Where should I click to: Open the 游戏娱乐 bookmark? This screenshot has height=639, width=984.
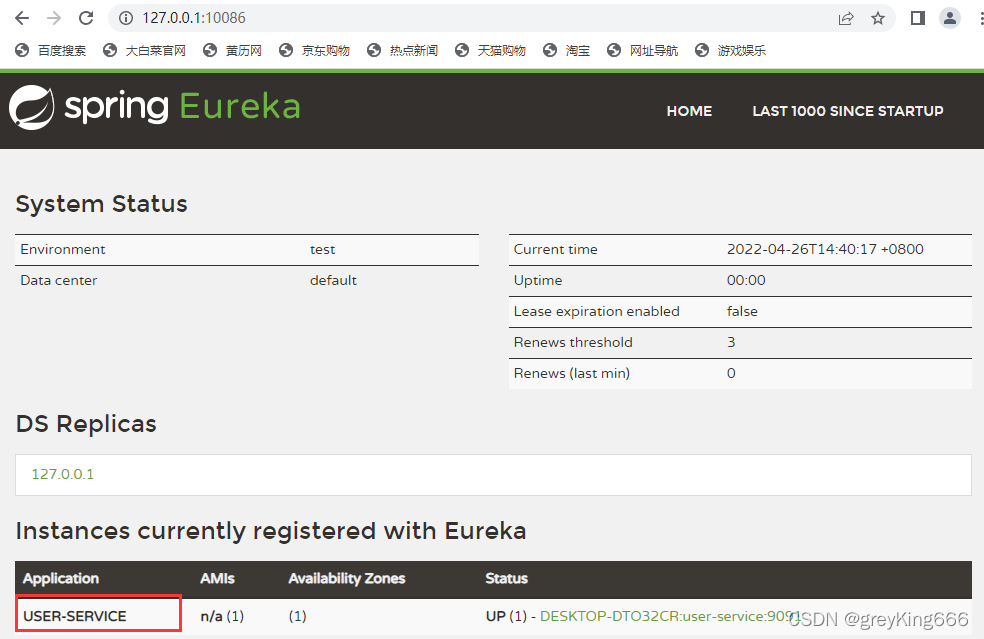(730, 51)
